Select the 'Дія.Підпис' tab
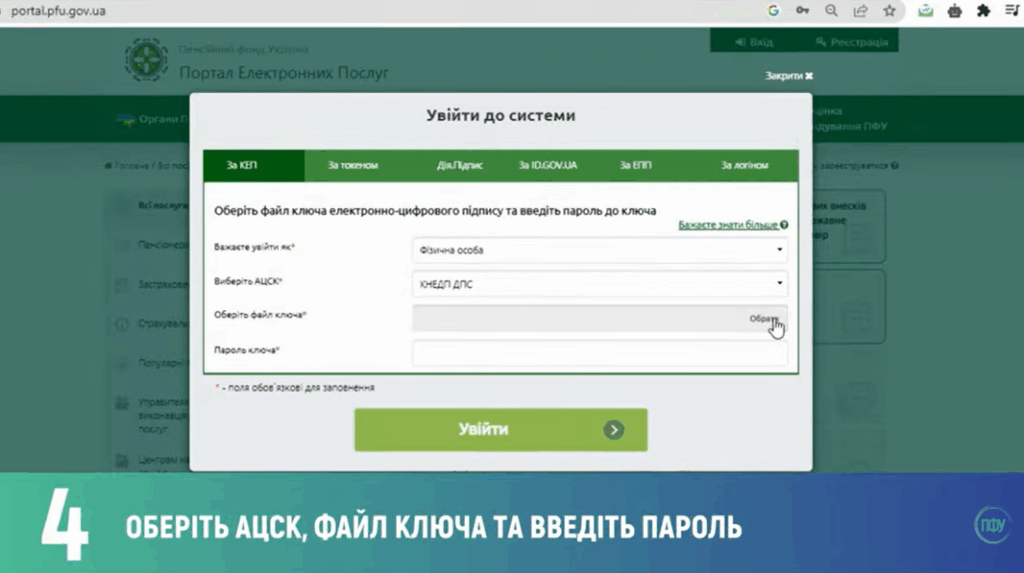1024x573 pixels. click(459, 165)
